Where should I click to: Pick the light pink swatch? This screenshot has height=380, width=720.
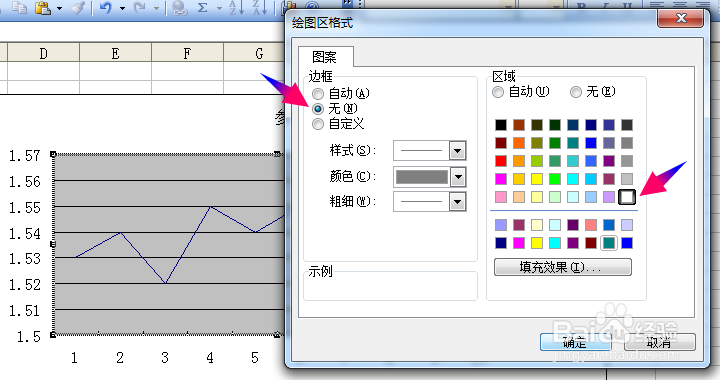click(x=501, y=197)
